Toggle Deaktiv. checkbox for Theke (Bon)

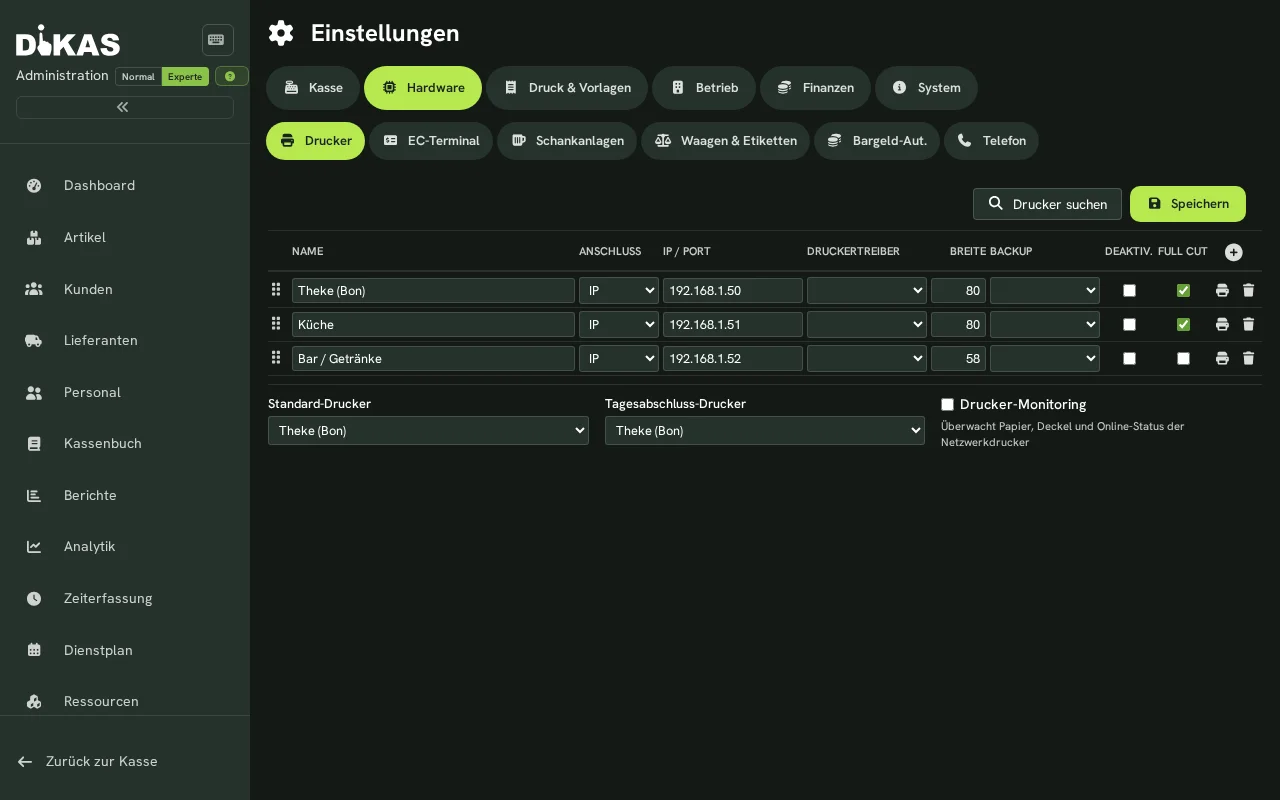(x=1130, y=290)
